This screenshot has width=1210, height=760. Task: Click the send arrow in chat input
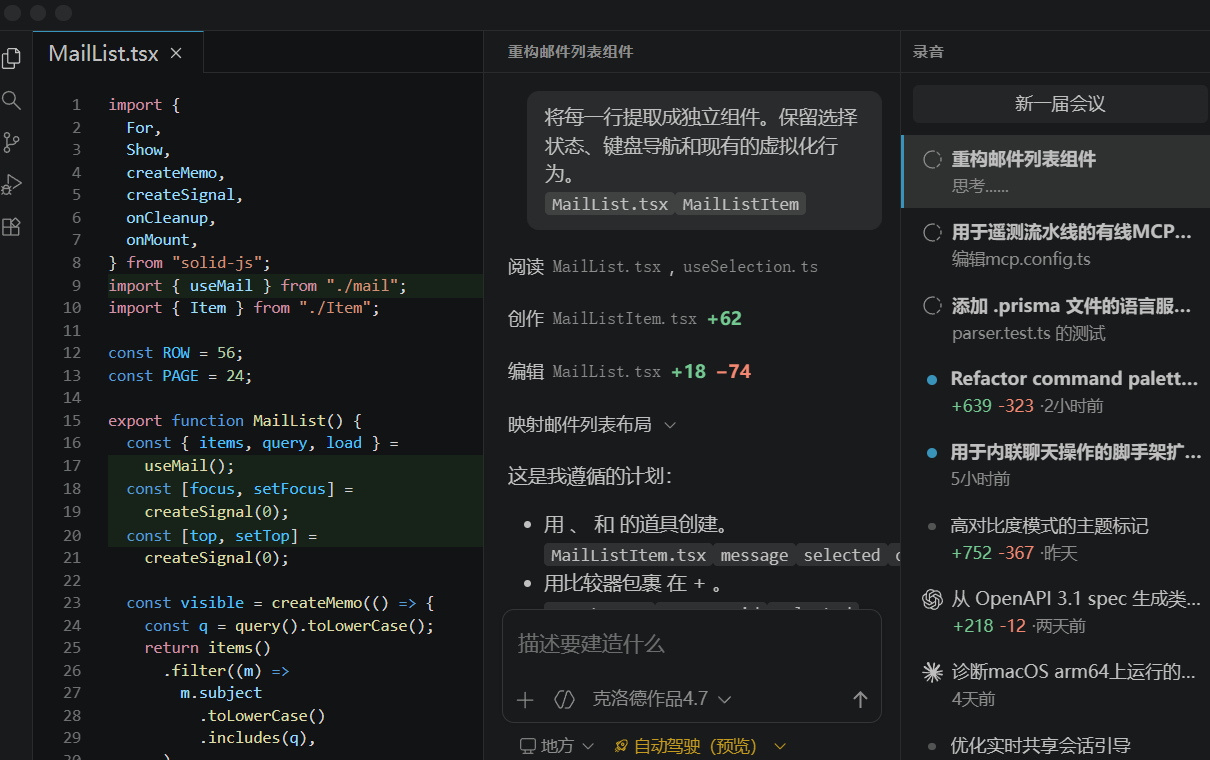(860, 700)
